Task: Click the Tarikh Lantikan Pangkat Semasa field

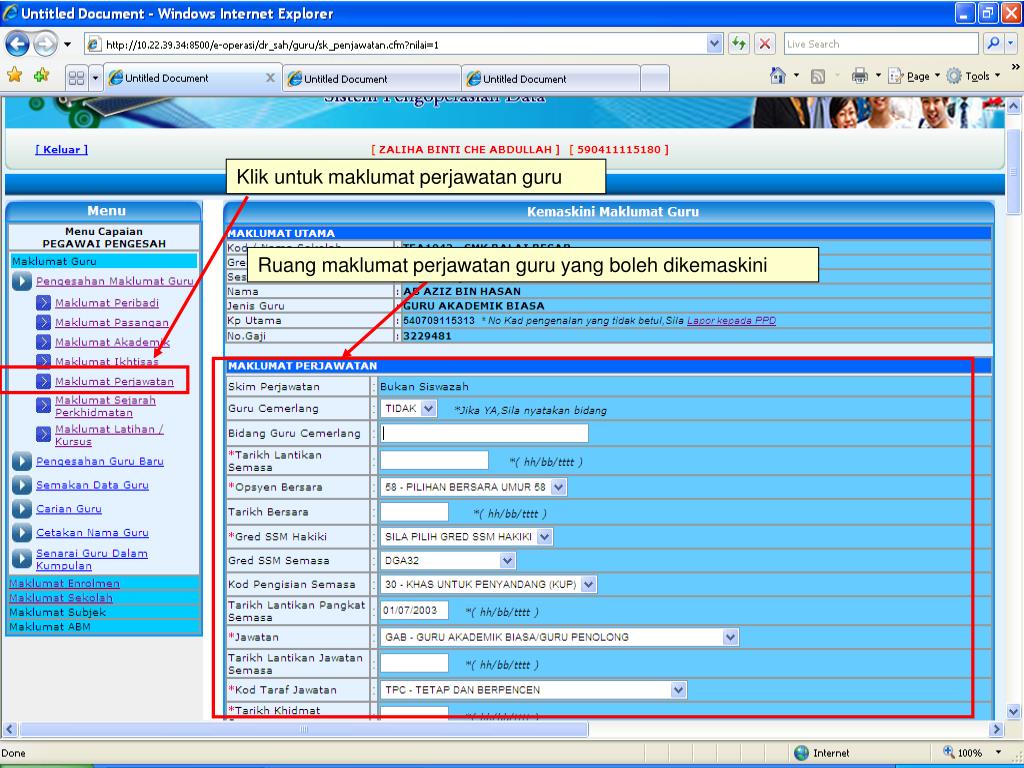Action: click(x=414, y=611)
